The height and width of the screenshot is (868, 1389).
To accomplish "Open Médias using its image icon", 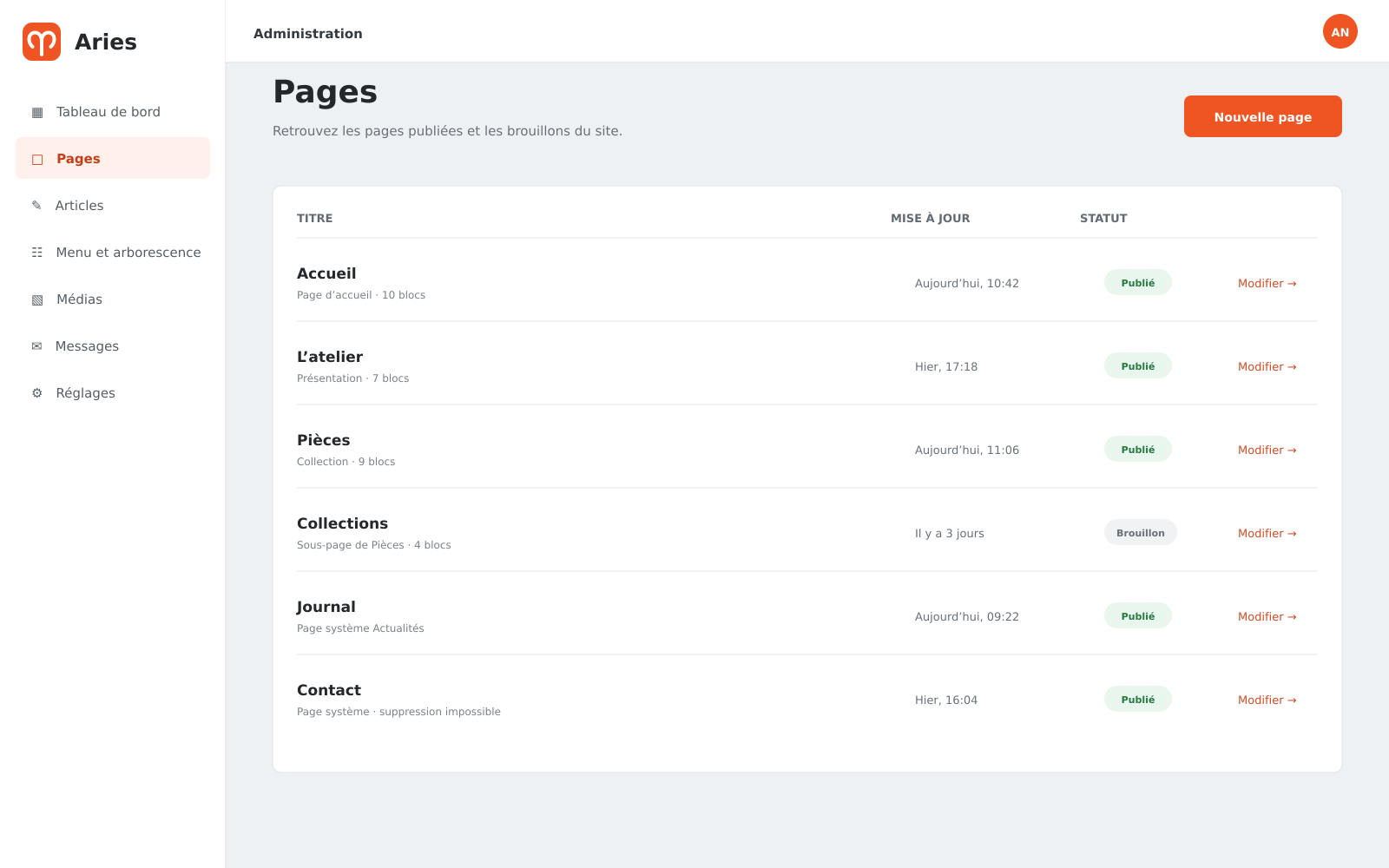I will tap(37, 299).
